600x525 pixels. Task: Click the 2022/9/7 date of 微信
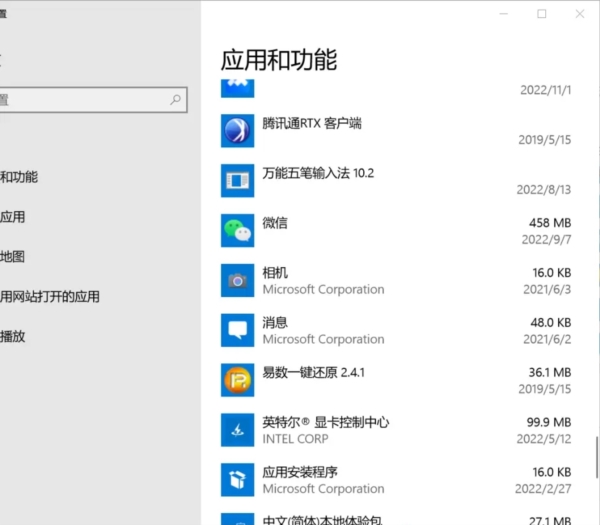pos(546,240)
